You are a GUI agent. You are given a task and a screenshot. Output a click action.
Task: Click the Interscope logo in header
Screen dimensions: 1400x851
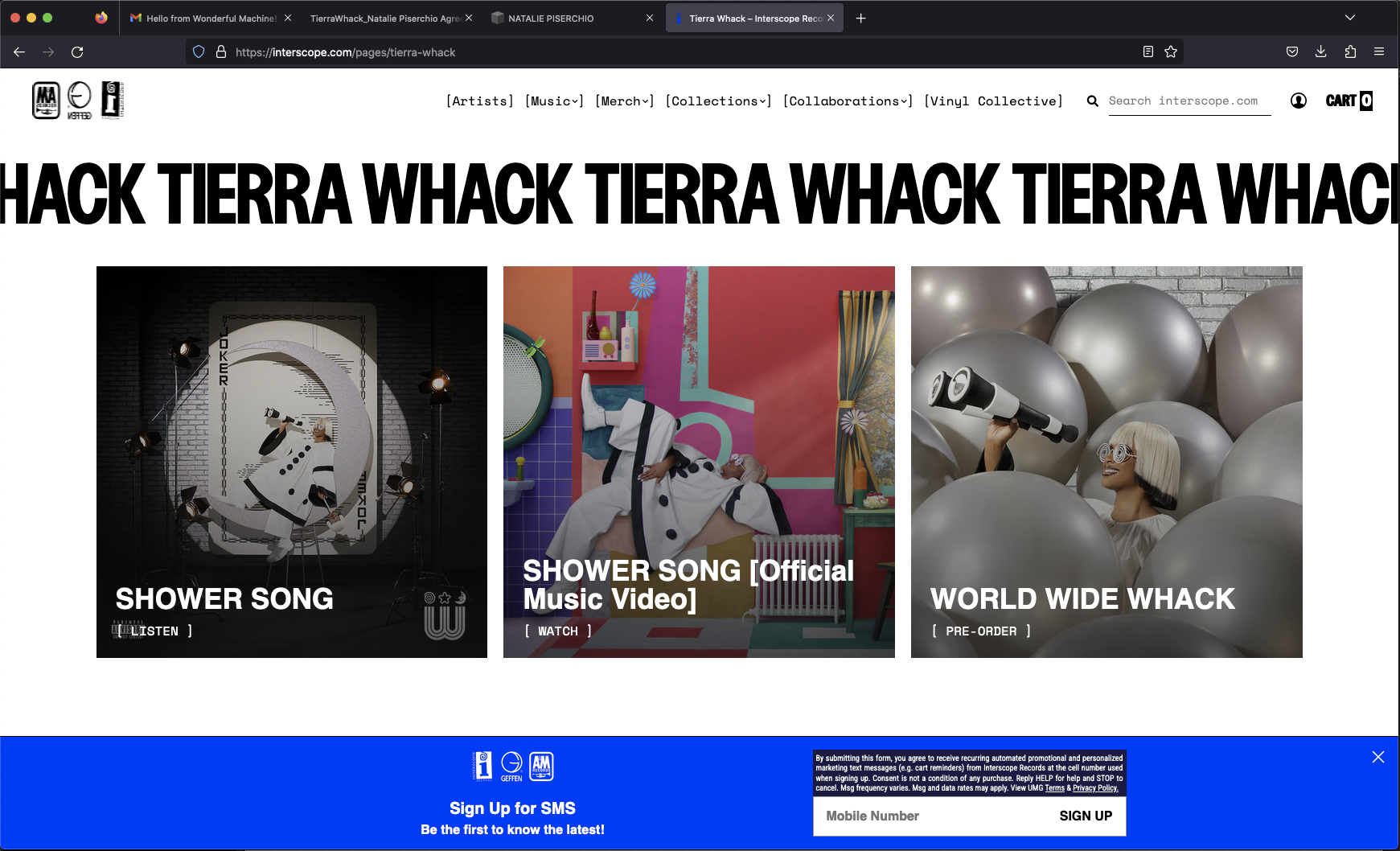113,101
